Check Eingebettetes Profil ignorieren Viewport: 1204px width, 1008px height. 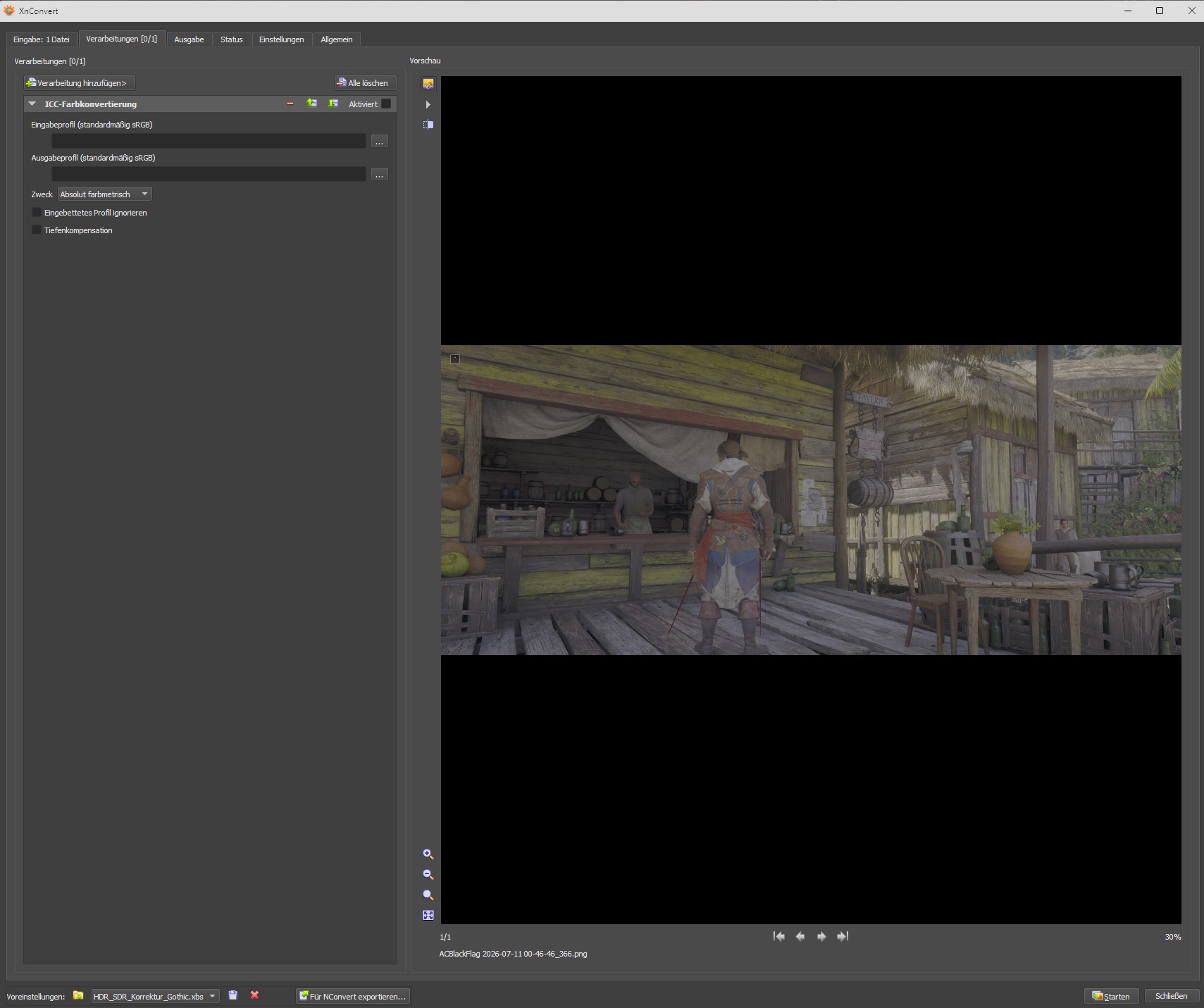pyautogui.click(x=37, y=212)
